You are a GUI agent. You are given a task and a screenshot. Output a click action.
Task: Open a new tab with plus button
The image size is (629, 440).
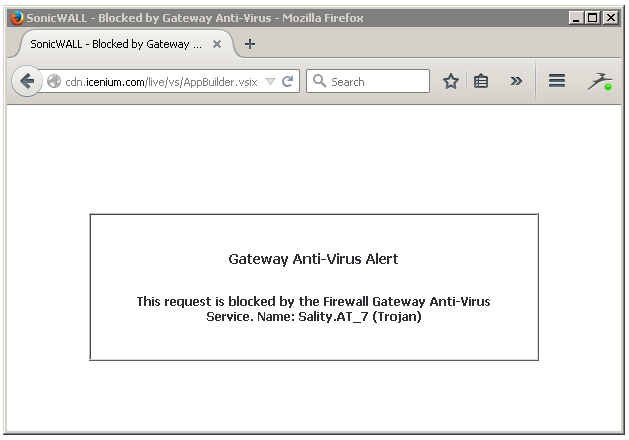250,44
